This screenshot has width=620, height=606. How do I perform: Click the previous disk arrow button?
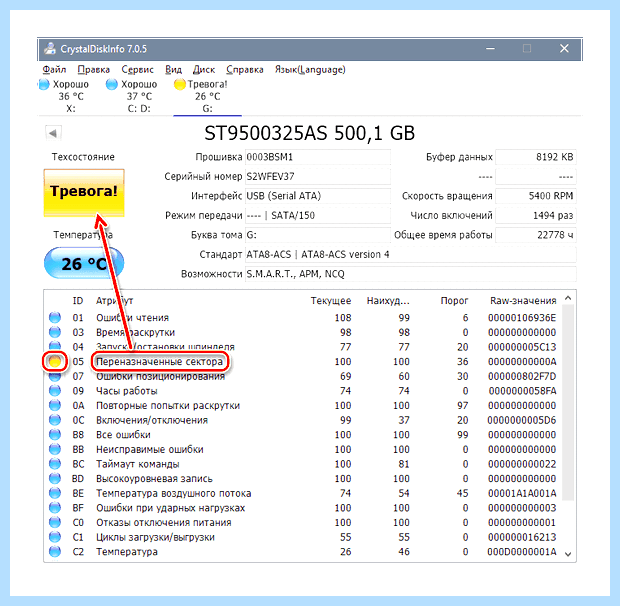[53, 133]
